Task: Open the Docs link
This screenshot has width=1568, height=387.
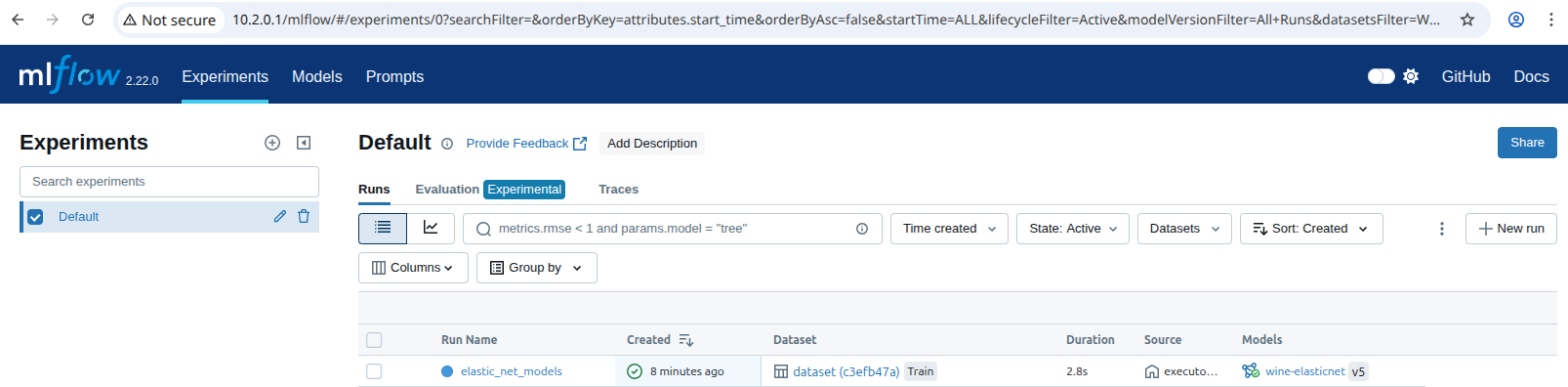Action: tap(1531, 76)
